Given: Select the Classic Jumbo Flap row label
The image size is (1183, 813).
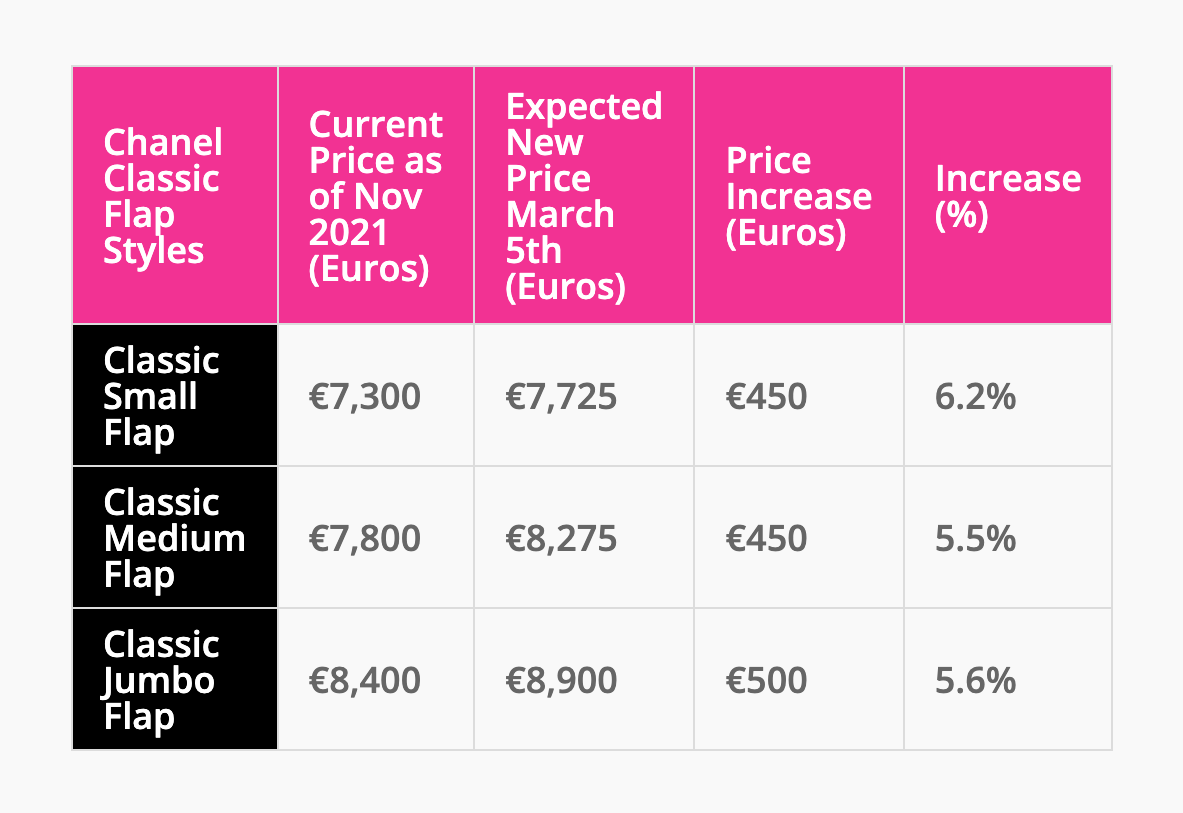Looking at the screenshot, I should click(x=161, y=680).
